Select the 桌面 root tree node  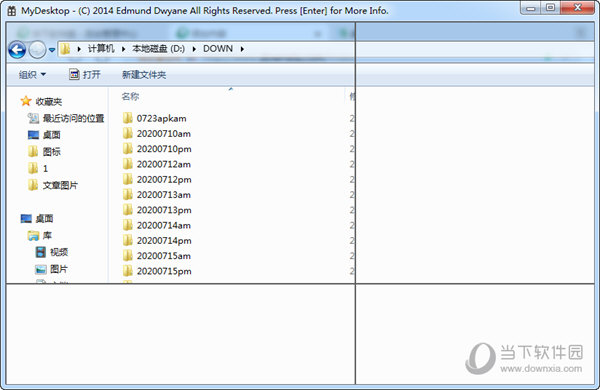point(44,219)
